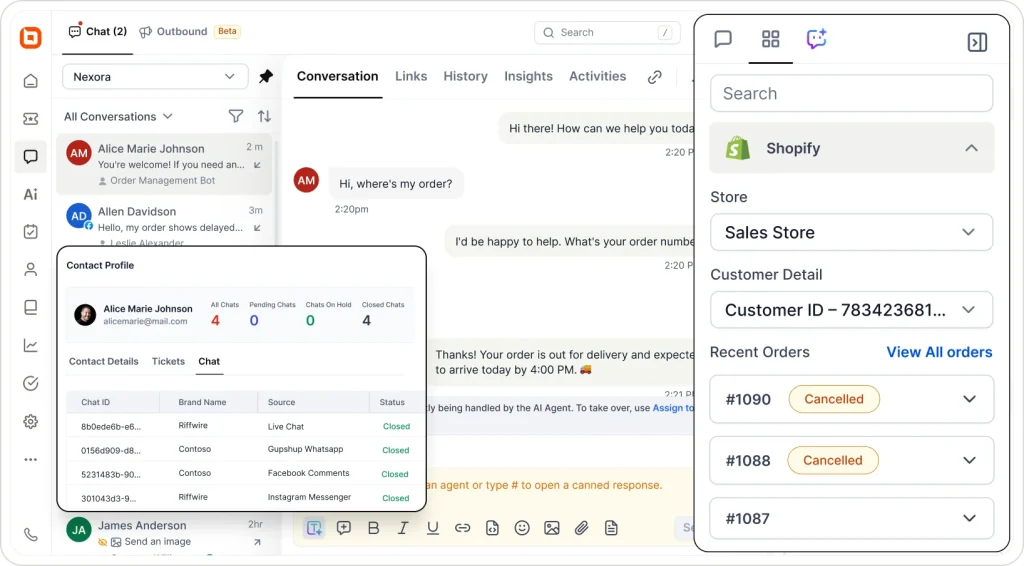Collapse the Shopify section
This screenshot has height=566, width=1024.
click(x=971, y=148)
